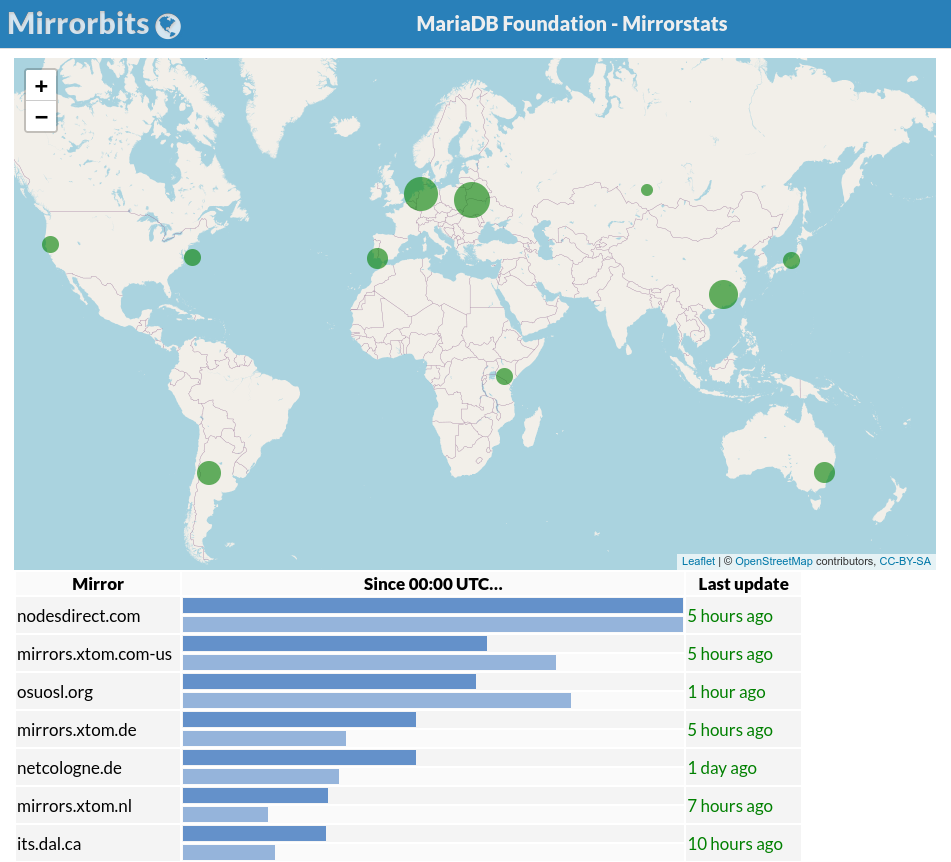Click the Mirrorbits globe logo icon
The image size is (951, 862).
coord(168,26)
